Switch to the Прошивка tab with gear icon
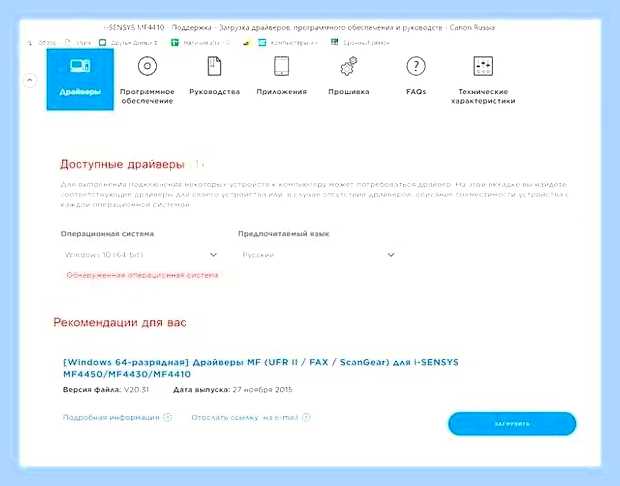The width and height of the screenshot is (620, 486). coord(349,76)
